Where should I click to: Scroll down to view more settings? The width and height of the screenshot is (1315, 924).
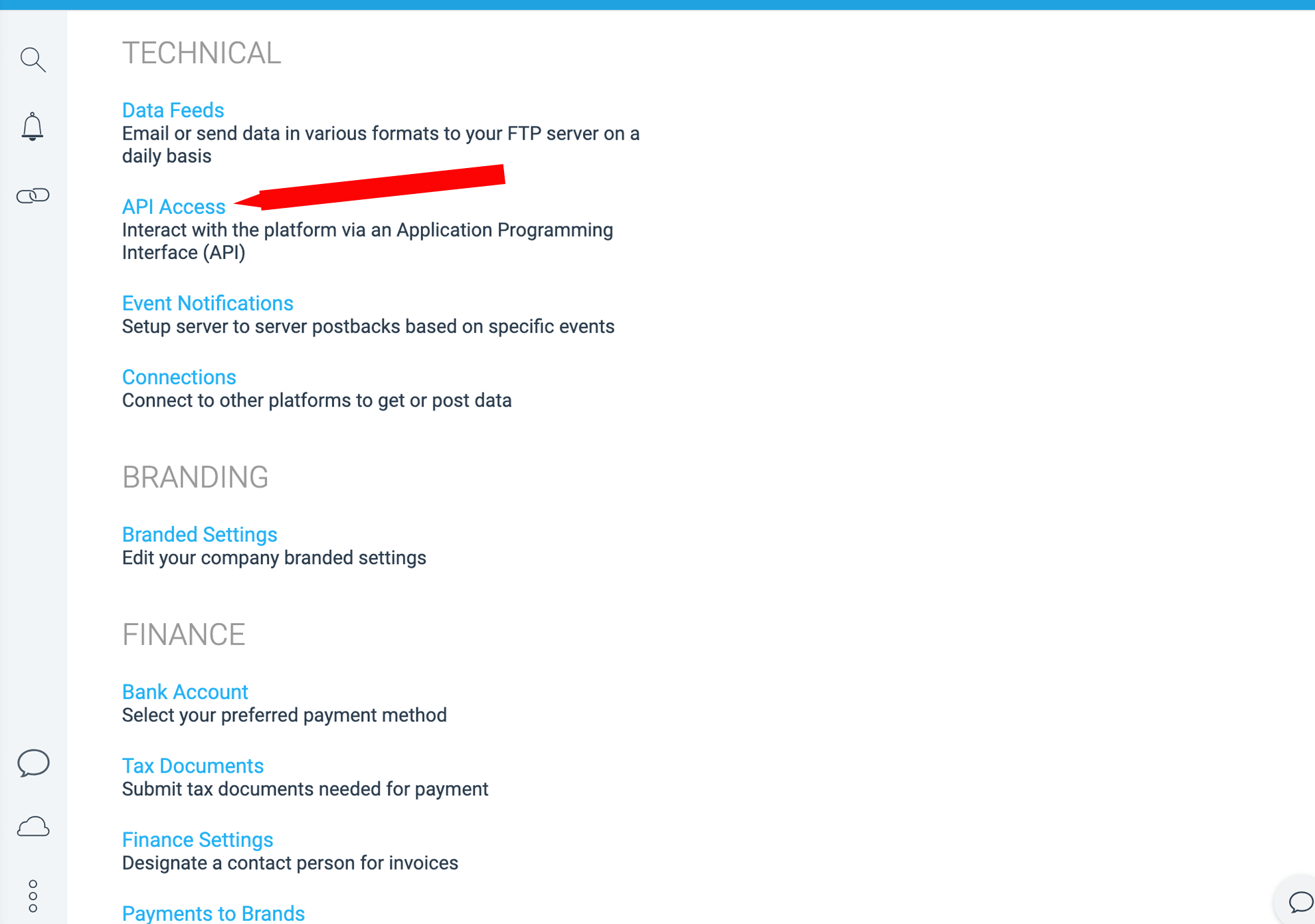pos(172,206)
